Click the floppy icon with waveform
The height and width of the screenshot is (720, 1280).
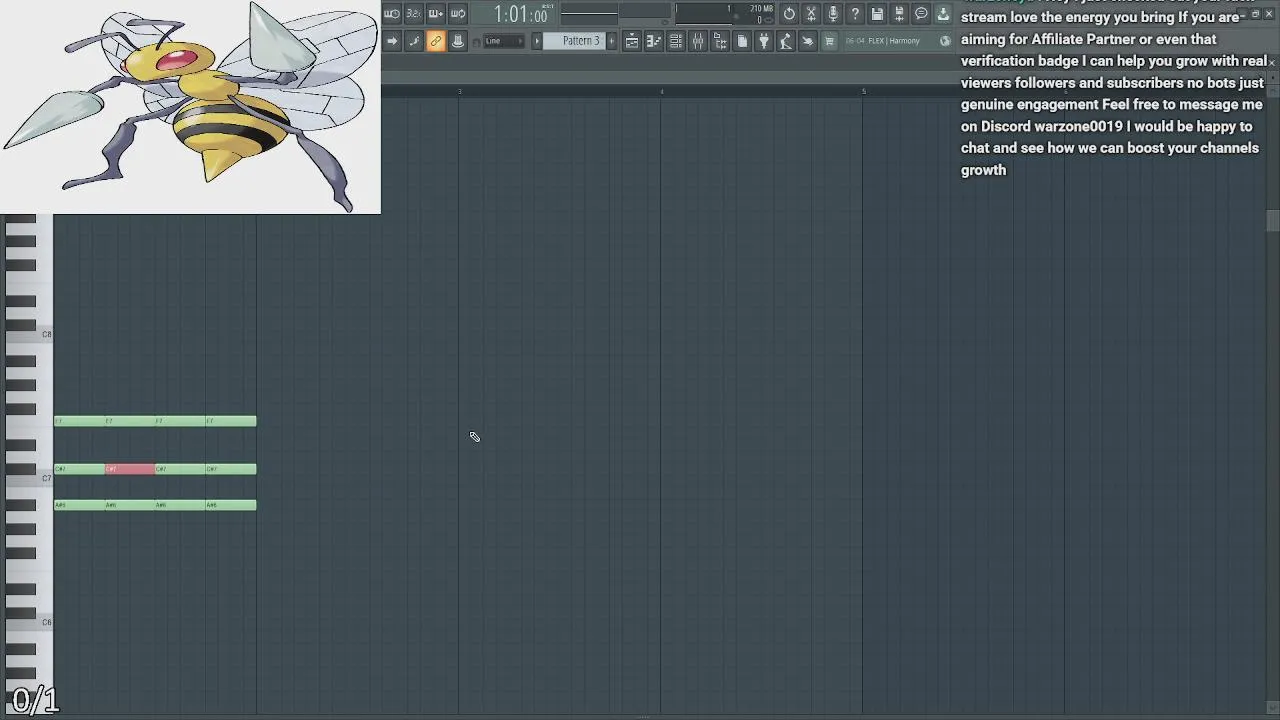tap(899, 14)
